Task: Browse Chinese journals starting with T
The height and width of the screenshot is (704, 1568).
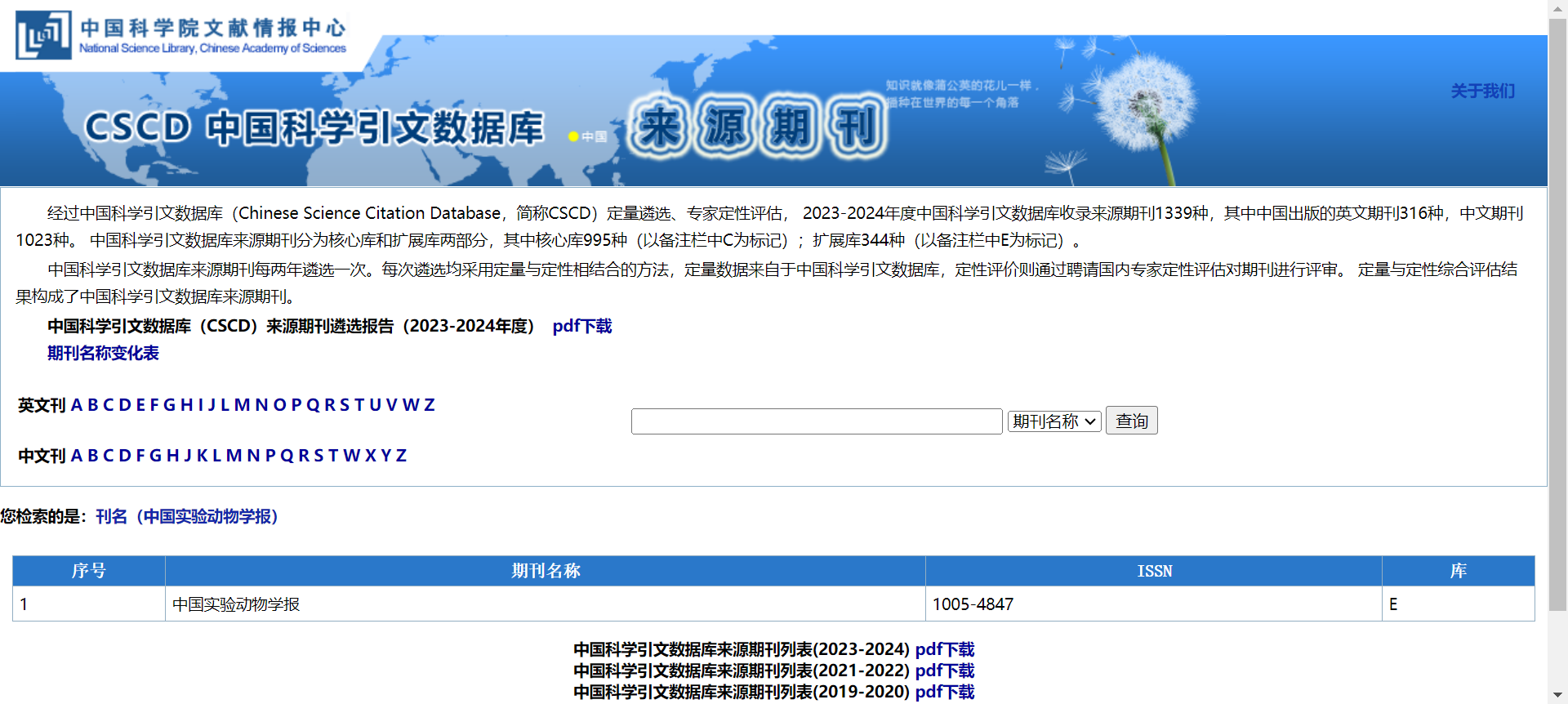Action: coord(333,456)
